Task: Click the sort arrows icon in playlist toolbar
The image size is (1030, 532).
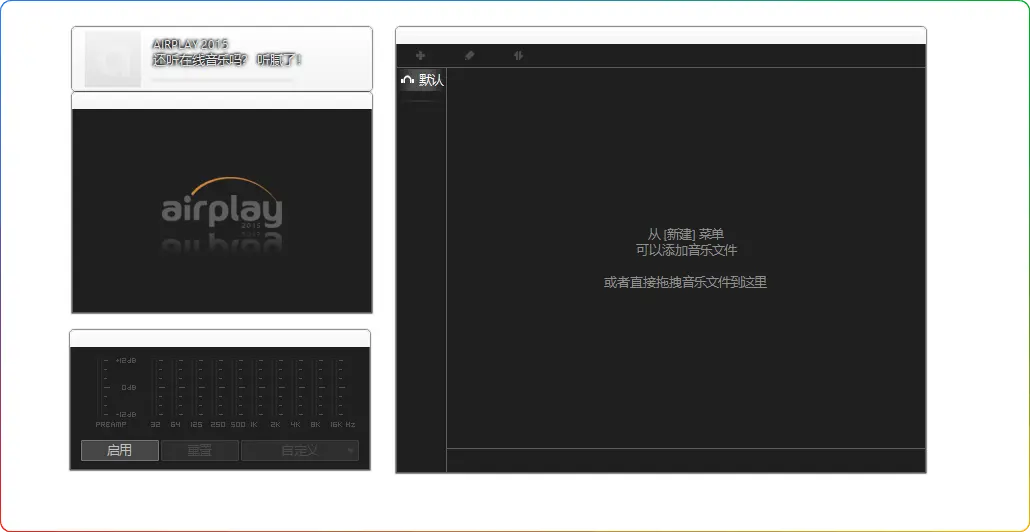Action: click(518, 56)
